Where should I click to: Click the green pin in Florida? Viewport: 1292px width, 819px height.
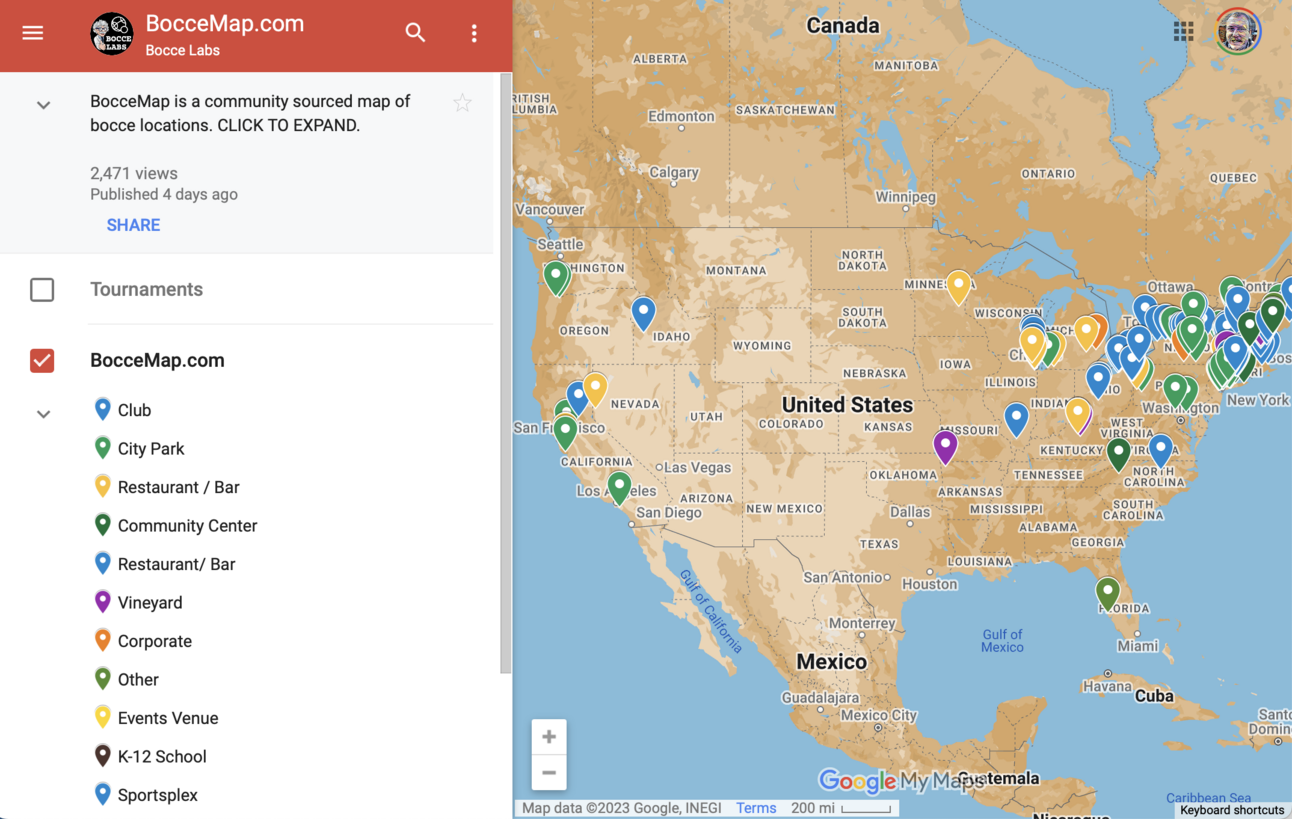point(1107,593)
